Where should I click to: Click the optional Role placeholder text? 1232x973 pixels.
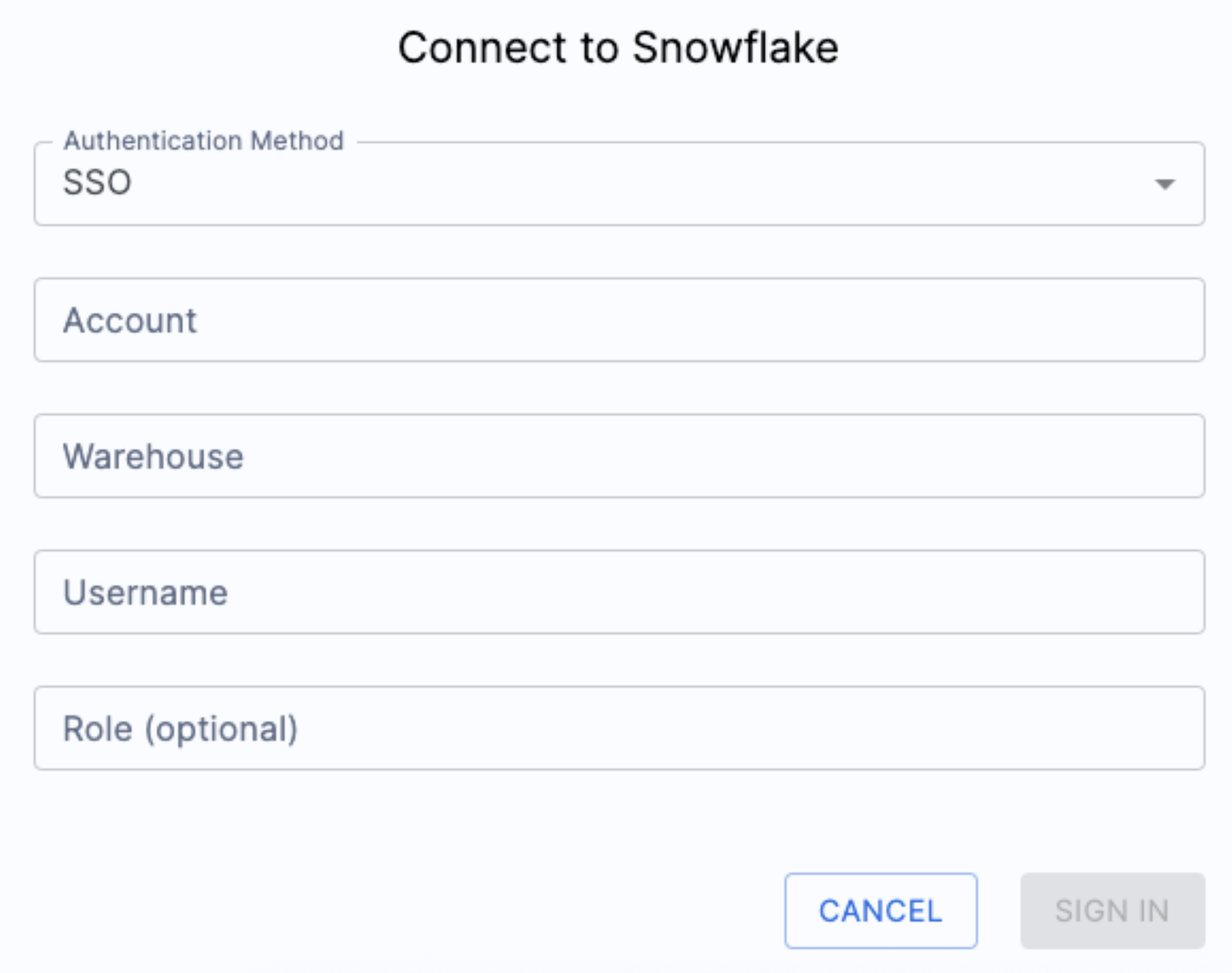pos(180,728)
